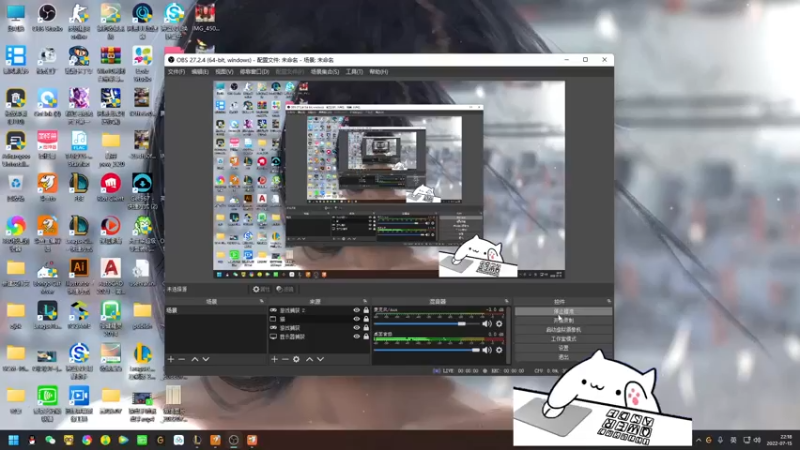Move scene up with chevron arrow
This screenshot has height=450, width=800.
tap(194, 359)
